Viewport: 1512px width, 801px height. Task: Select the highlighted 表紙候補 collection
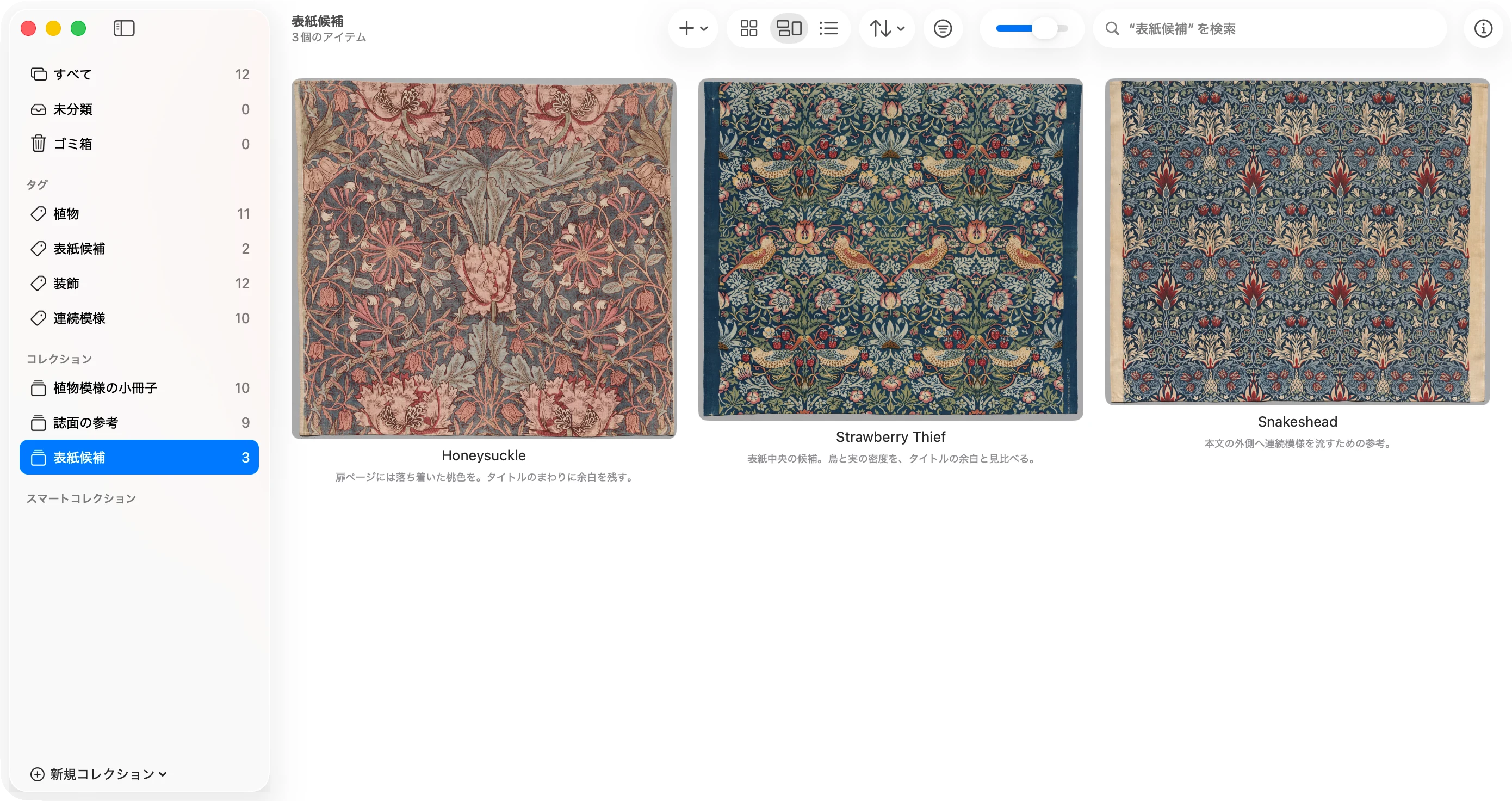point(139,458)
